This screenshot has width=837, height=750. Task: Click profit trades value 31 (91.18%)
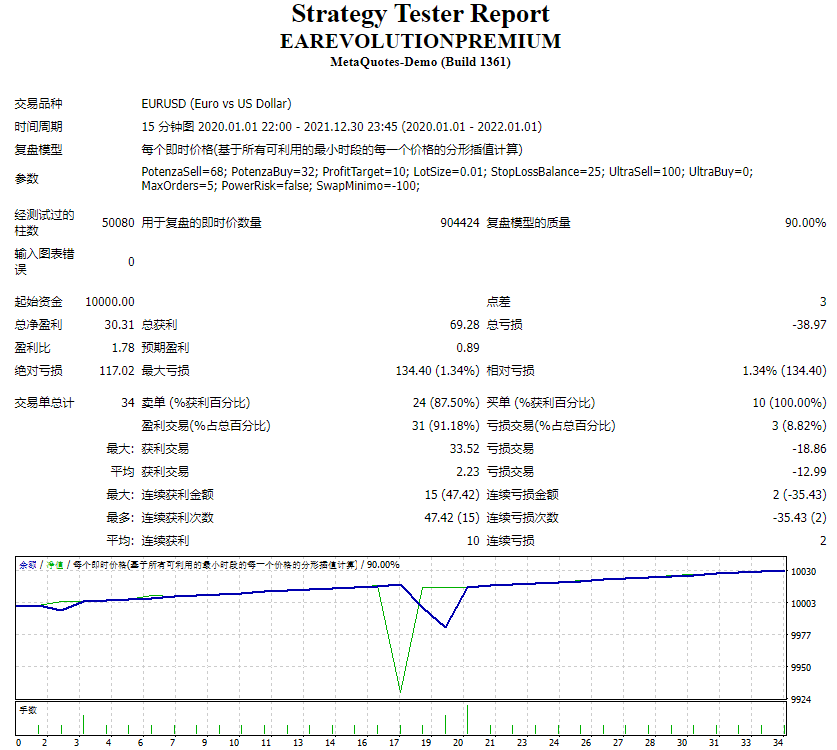click(445, 425)
